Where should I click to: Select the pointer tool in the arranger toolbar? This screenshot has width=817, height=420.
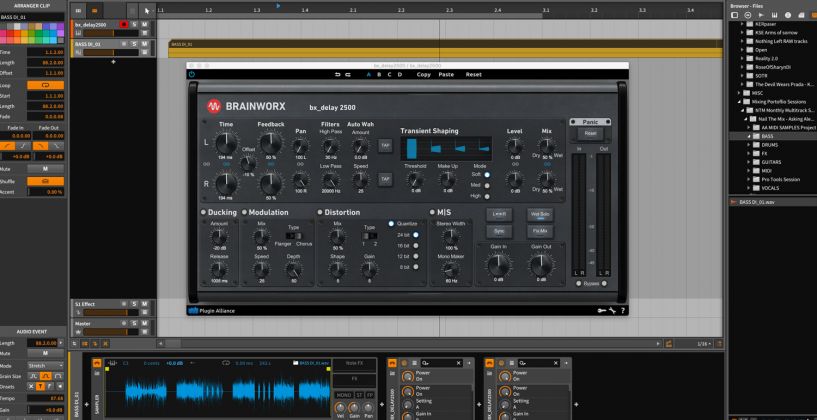(147, 10)
